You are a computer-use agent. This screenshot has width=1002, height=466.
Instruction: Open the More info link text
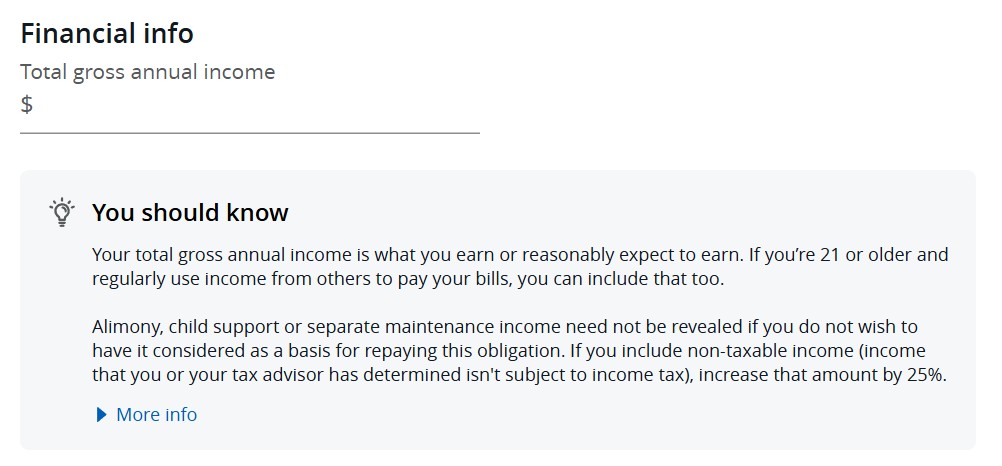[x=157, y=415]
